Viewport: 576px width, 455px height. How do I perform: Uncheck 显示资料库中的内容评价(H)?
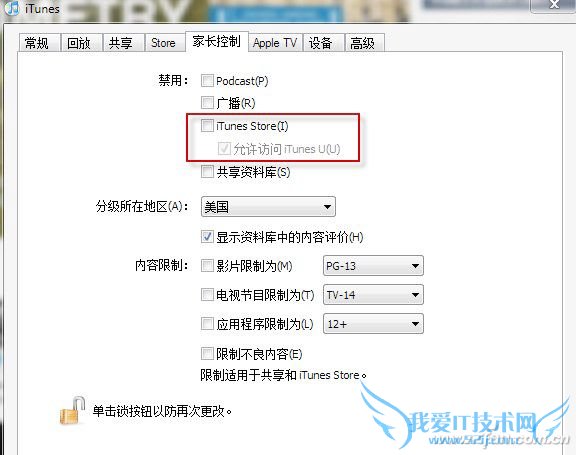click(x=207, y=236)
